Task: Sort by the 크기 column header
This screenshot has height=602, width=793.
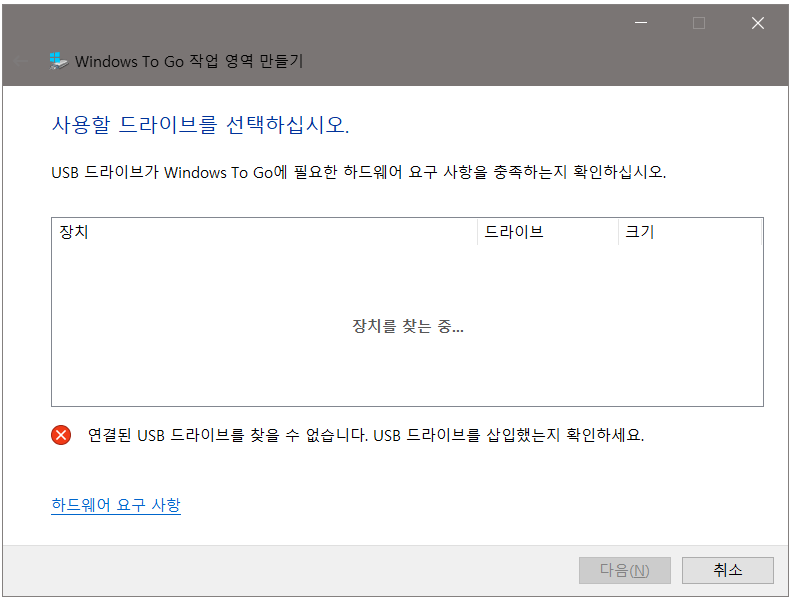Action: point(690,232)
